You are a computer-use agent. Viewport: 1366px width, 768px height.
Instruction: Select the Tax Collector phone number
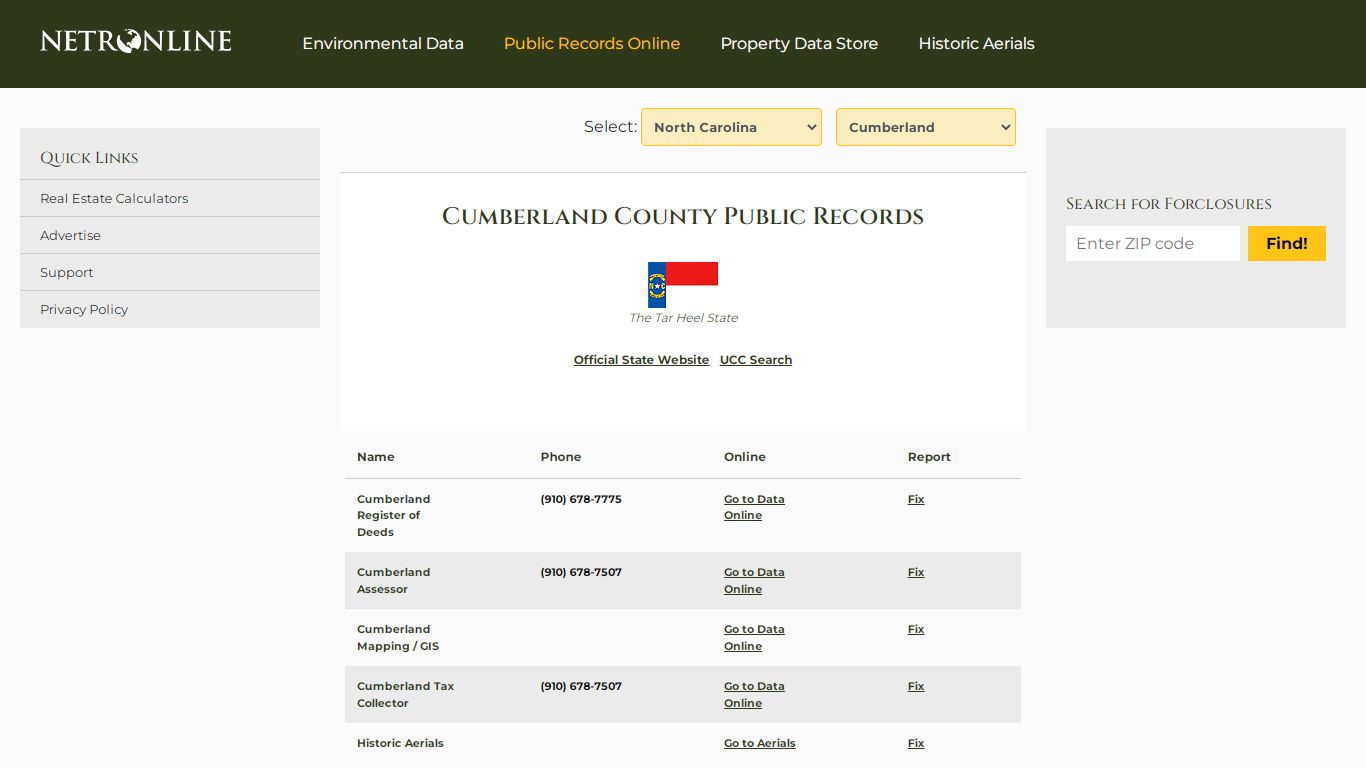point(581,686)
